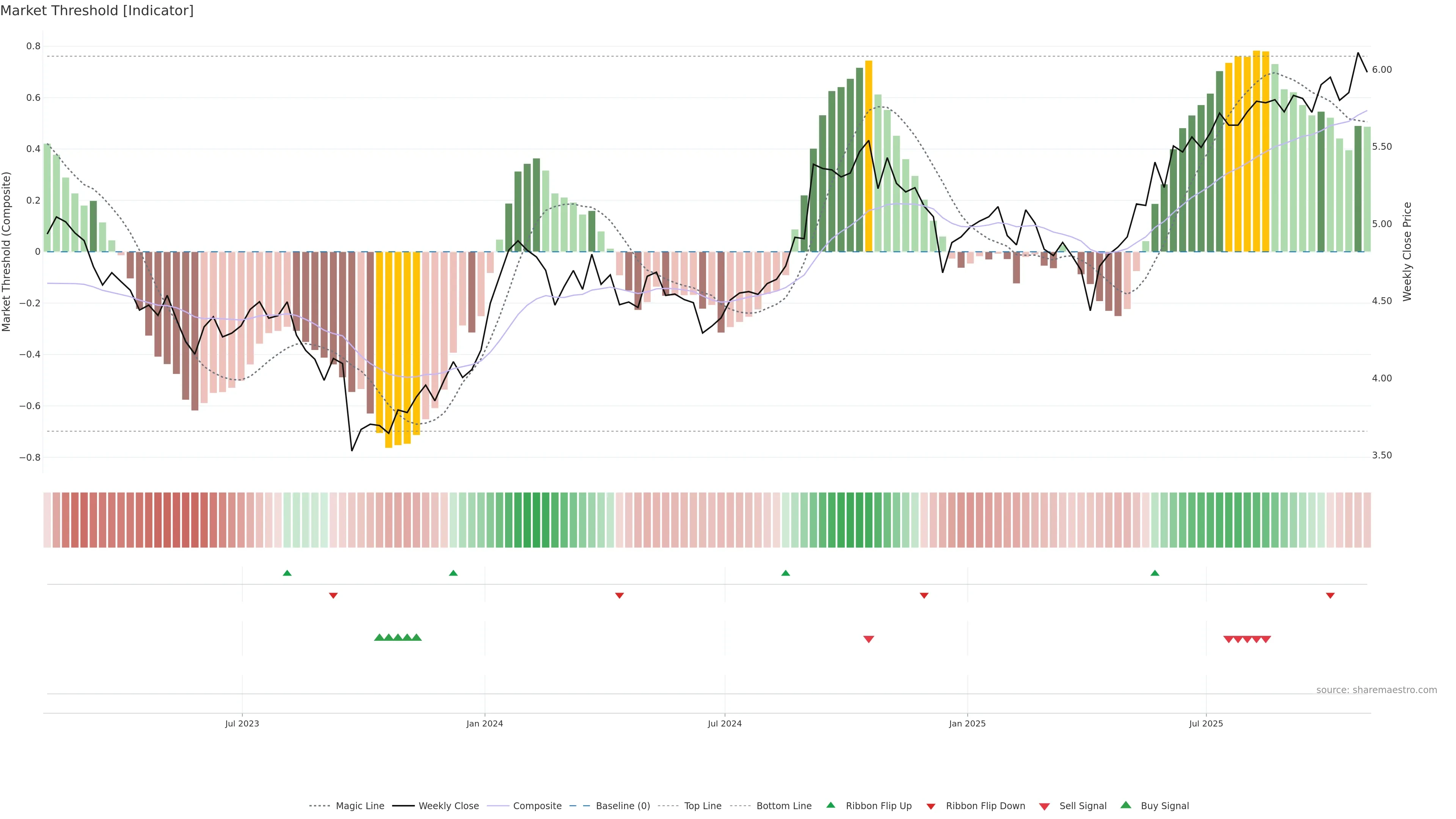Click the Buy Signal legend triangle icon
The height and width of the screenshot is (819, 1456).
[x=1126, y=805]
